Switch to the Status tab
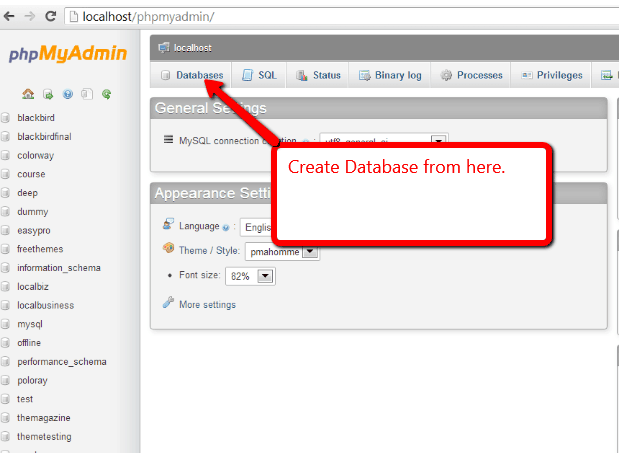The image size is (621, 453). tap(318, 75)
